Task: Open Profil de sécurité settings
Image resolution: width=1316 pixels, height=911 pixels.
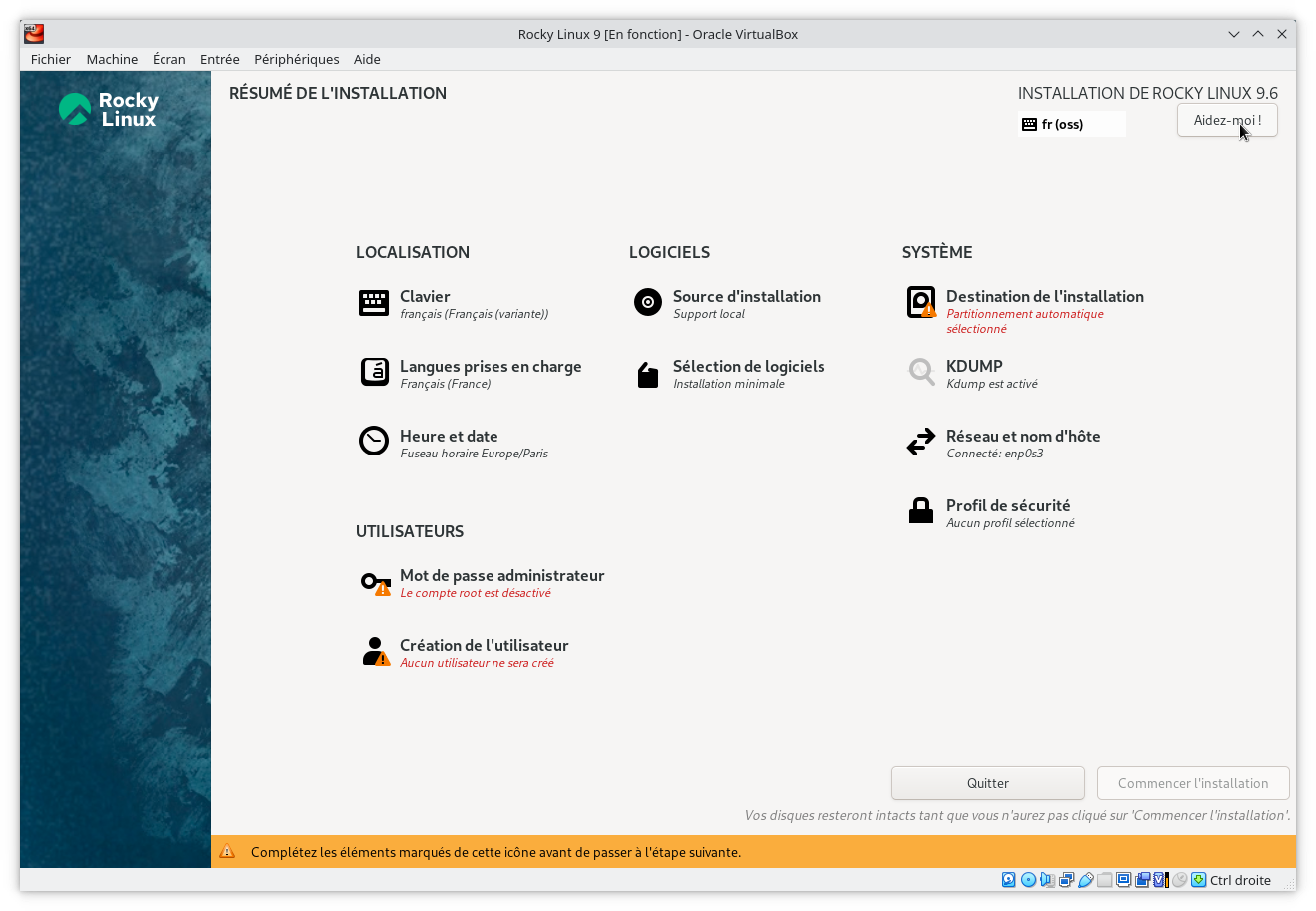Action: tap(1010, 505)
